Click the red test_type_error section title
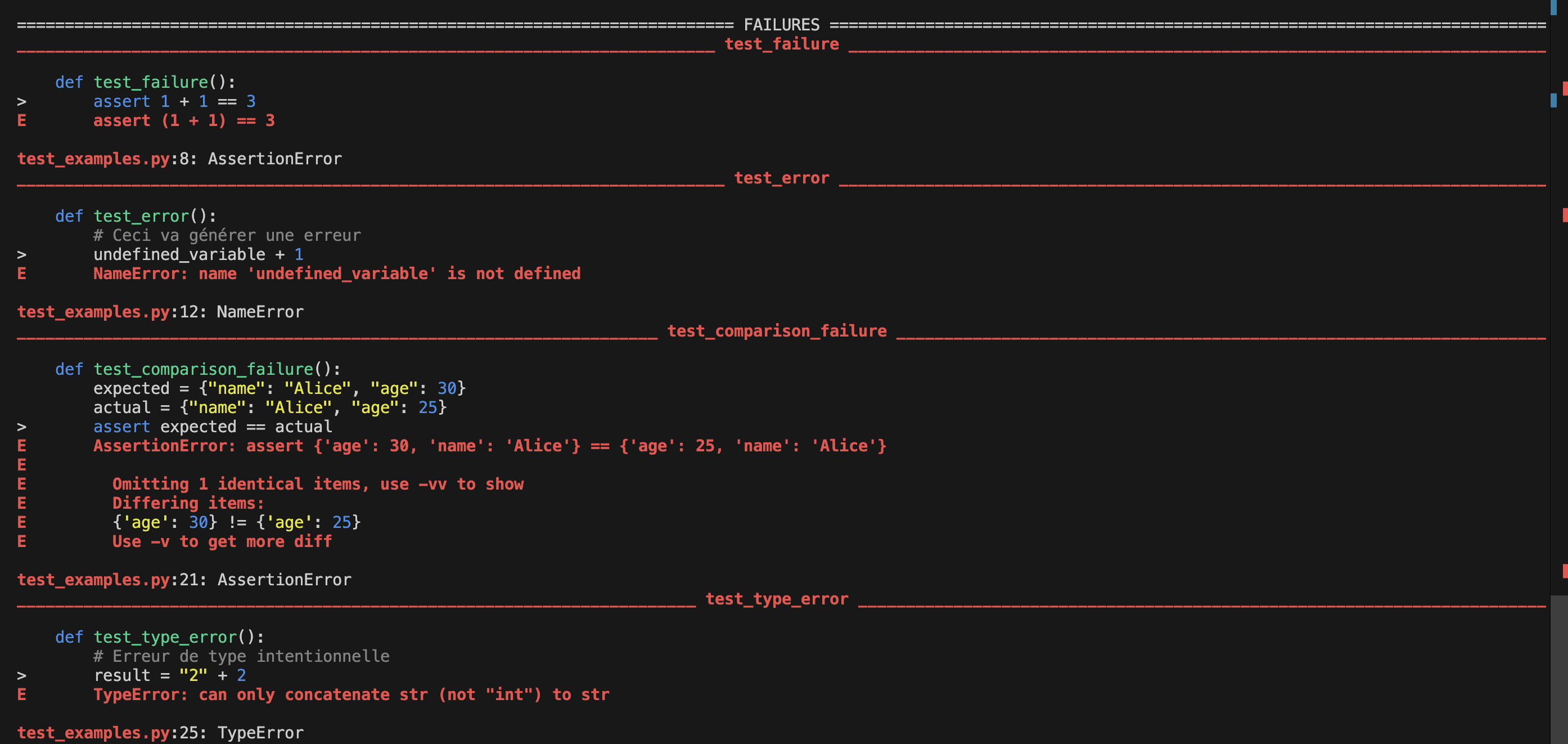This screenshot has height=744, width=1568. (x=777, y=599)
